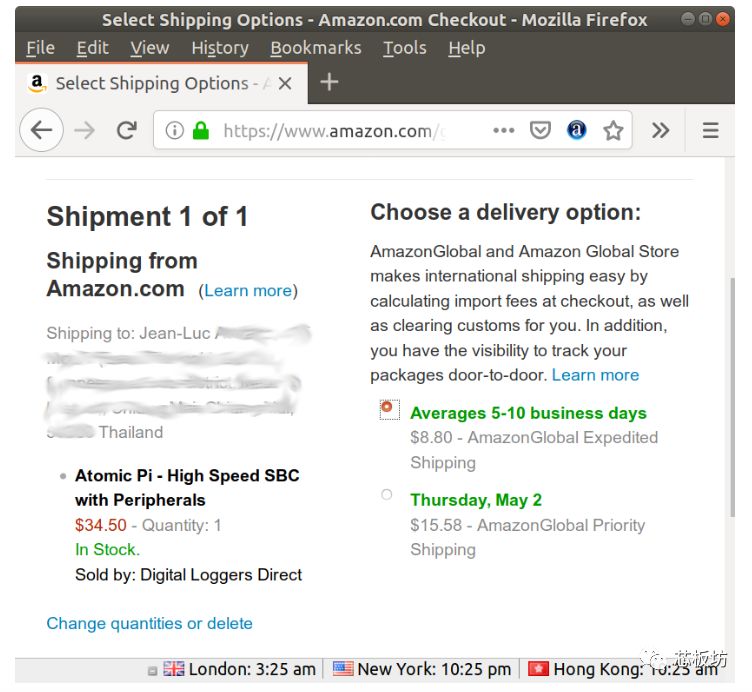Click Atomic Pi - High Speed SBC title
The width and height of the screenshot is (752, 692).
pos(187,488)
